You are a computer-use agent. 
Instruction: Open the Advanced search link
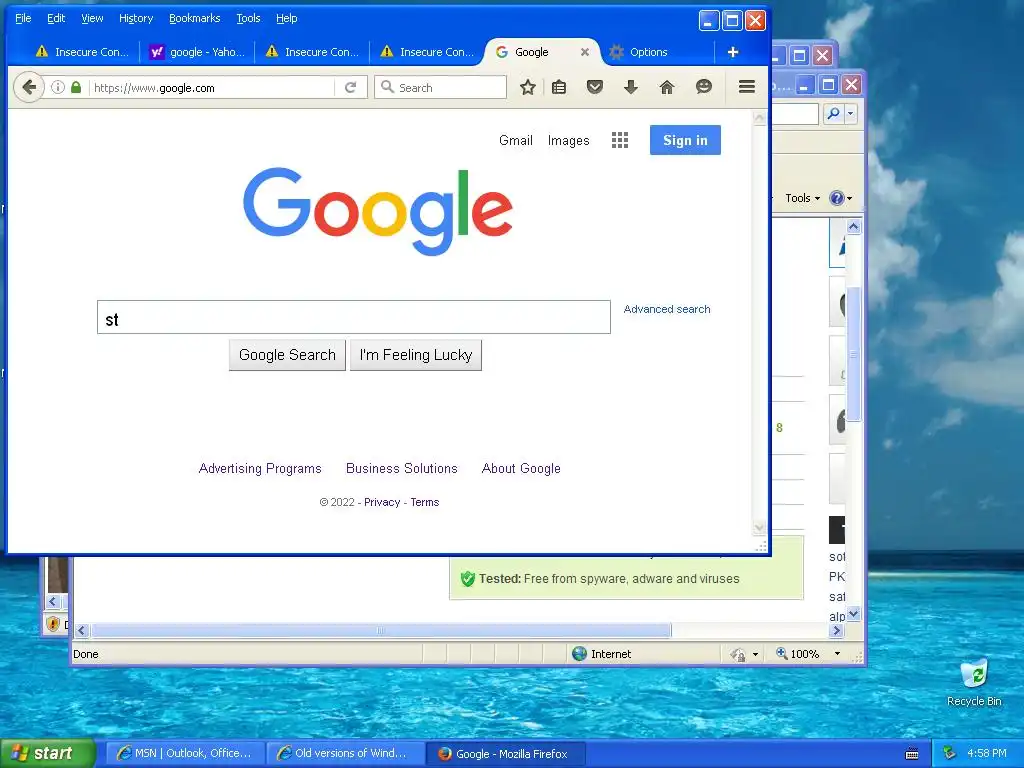pyautogui.click(x=667, y=309)
